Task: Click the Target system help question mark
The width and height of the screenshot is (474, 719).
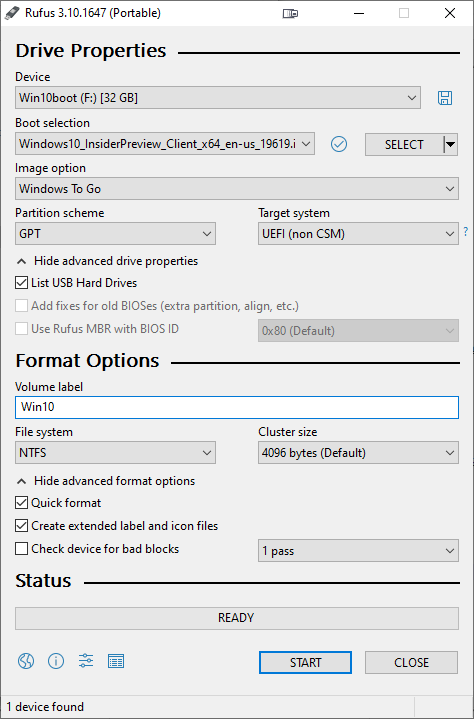Action: [x=466, y=231]
